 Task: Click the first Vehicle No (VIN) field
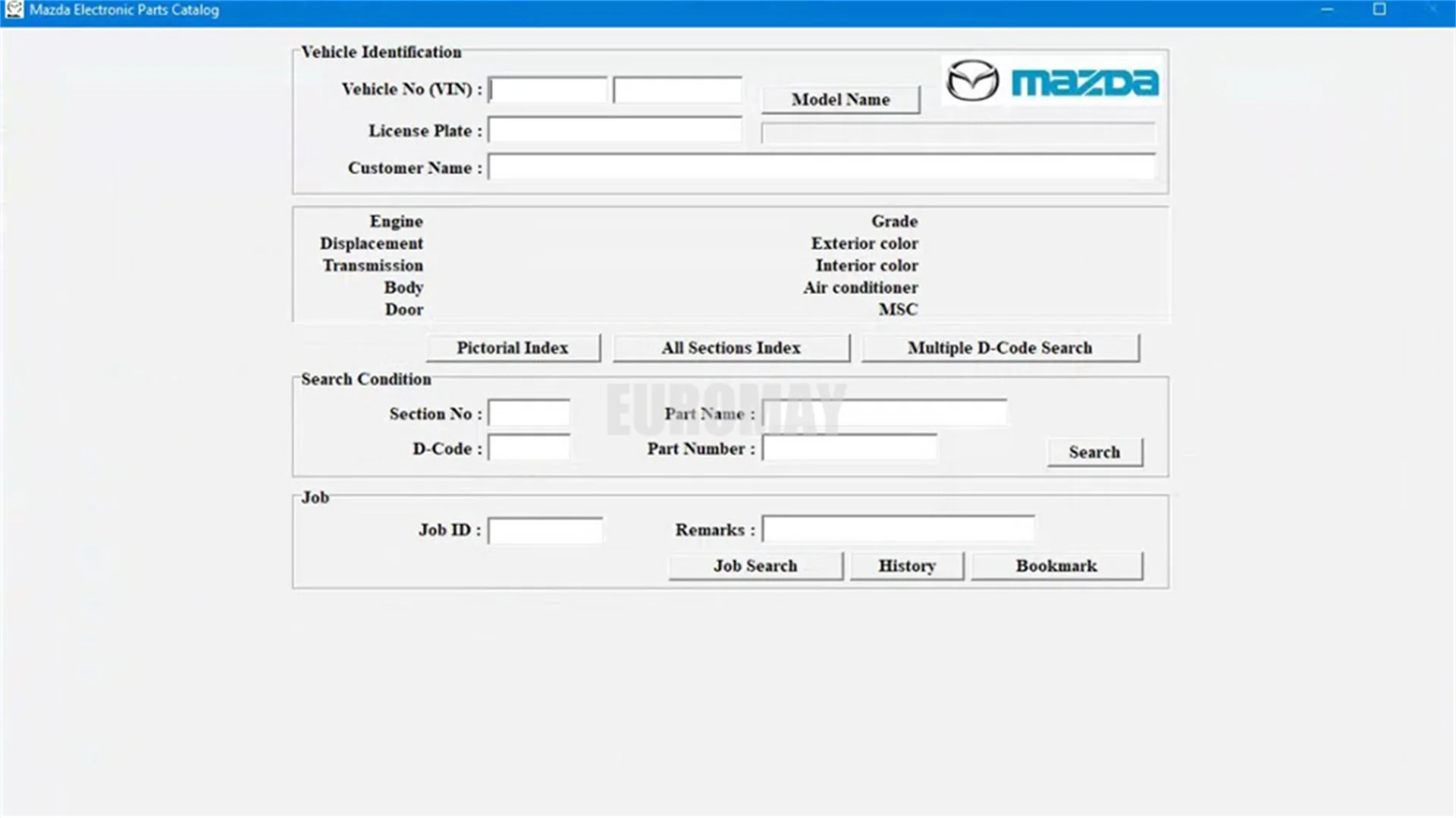tap(548, 89)
